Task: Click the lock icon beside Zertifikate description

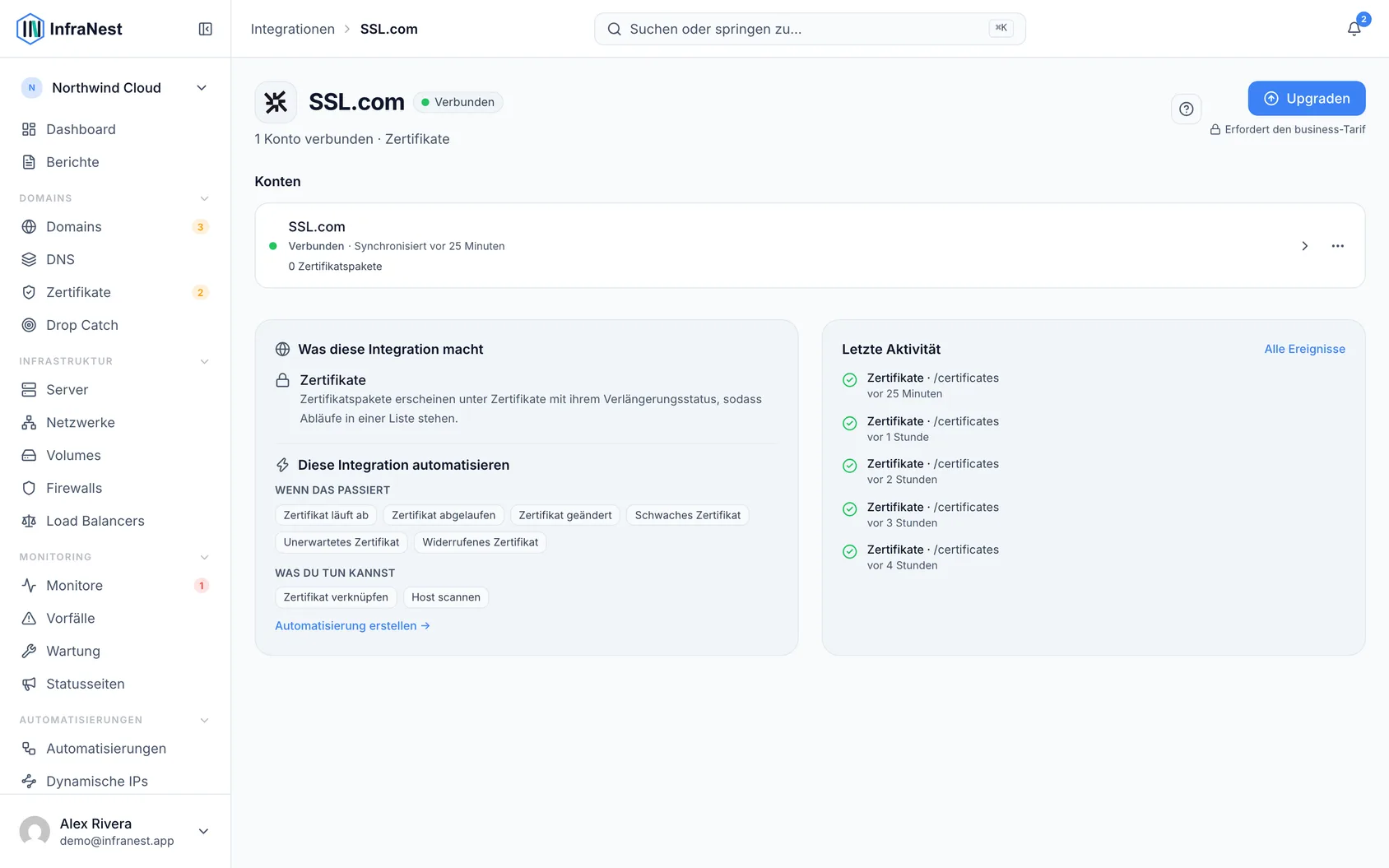Action: (282, 380)
